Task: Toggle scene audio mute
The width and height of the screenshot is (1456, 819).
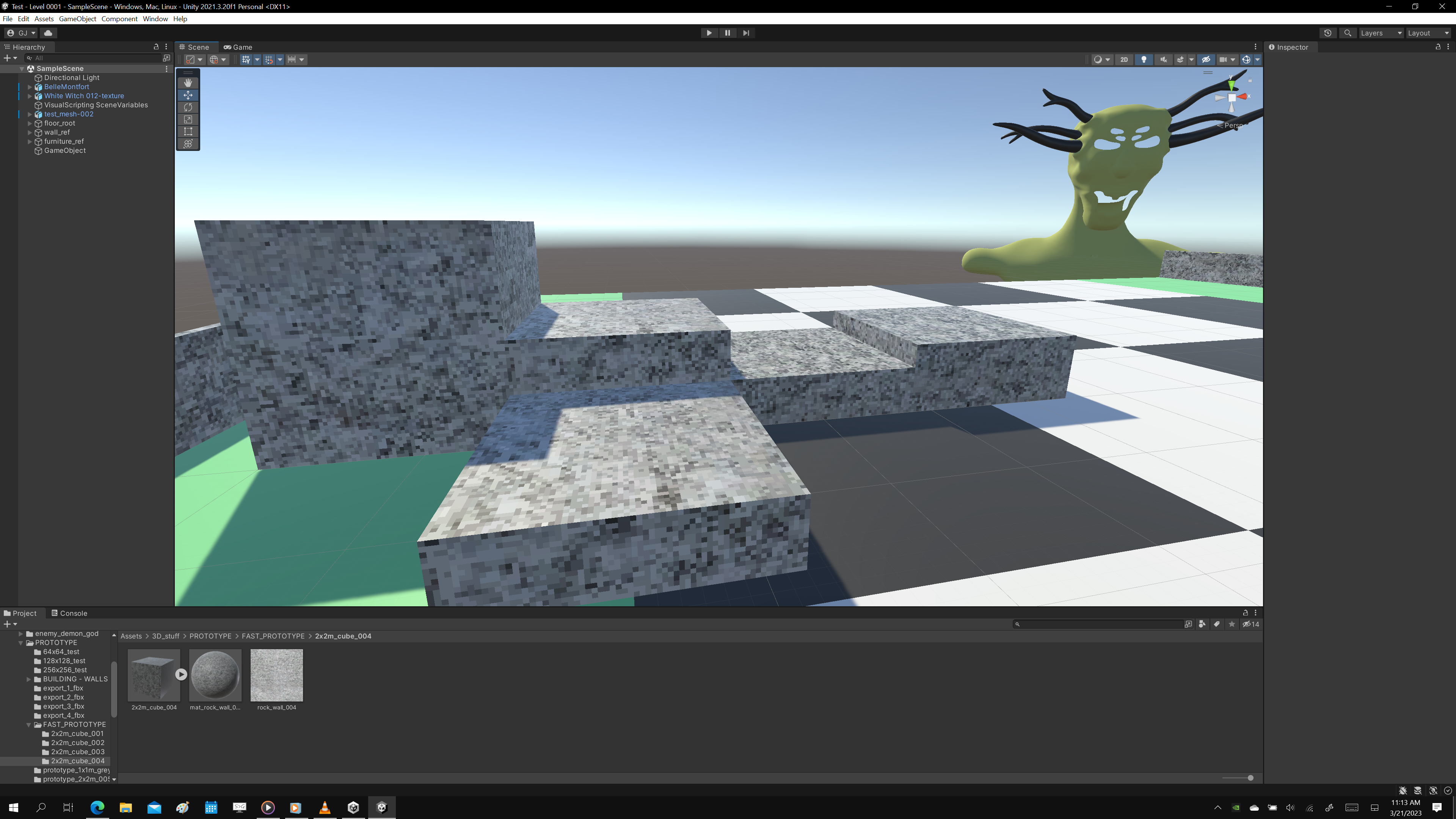Action: click(1163, 60)
